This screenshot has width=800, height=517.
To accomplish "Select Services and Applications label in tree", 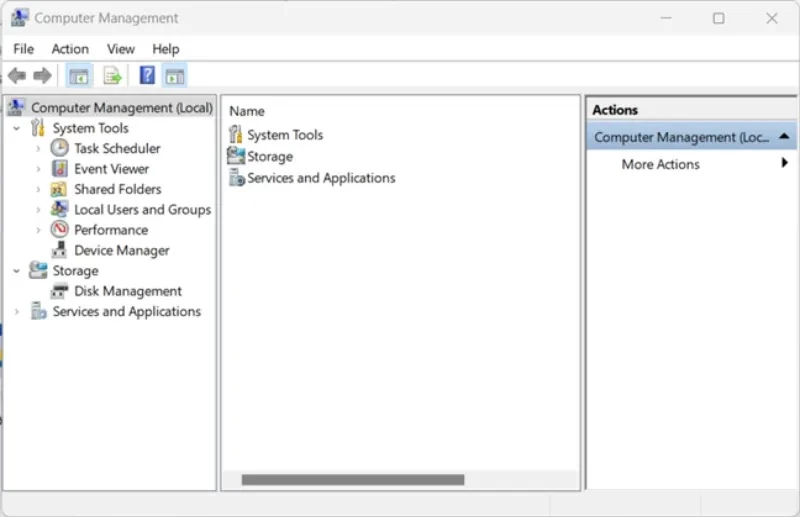I will (127, 311).
